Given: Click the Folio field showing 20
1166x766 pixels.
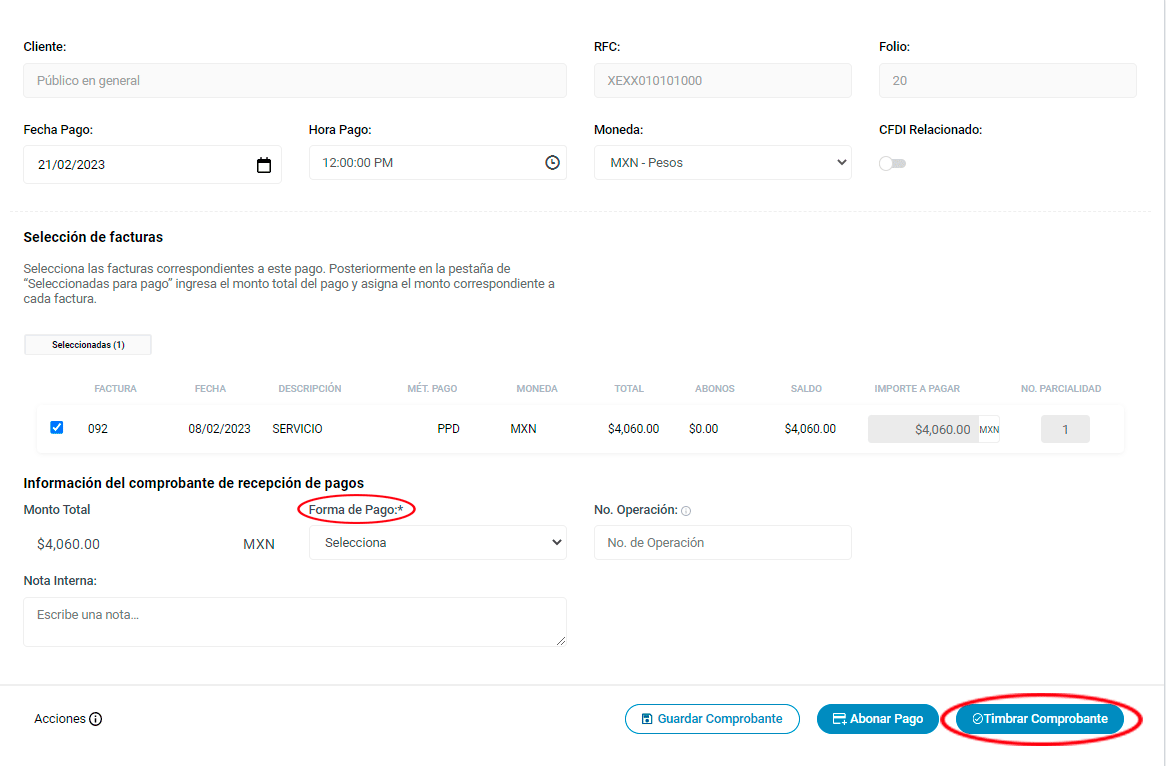Looking at the screenshot, I should pyautogui.click(x=1008, y=80).
